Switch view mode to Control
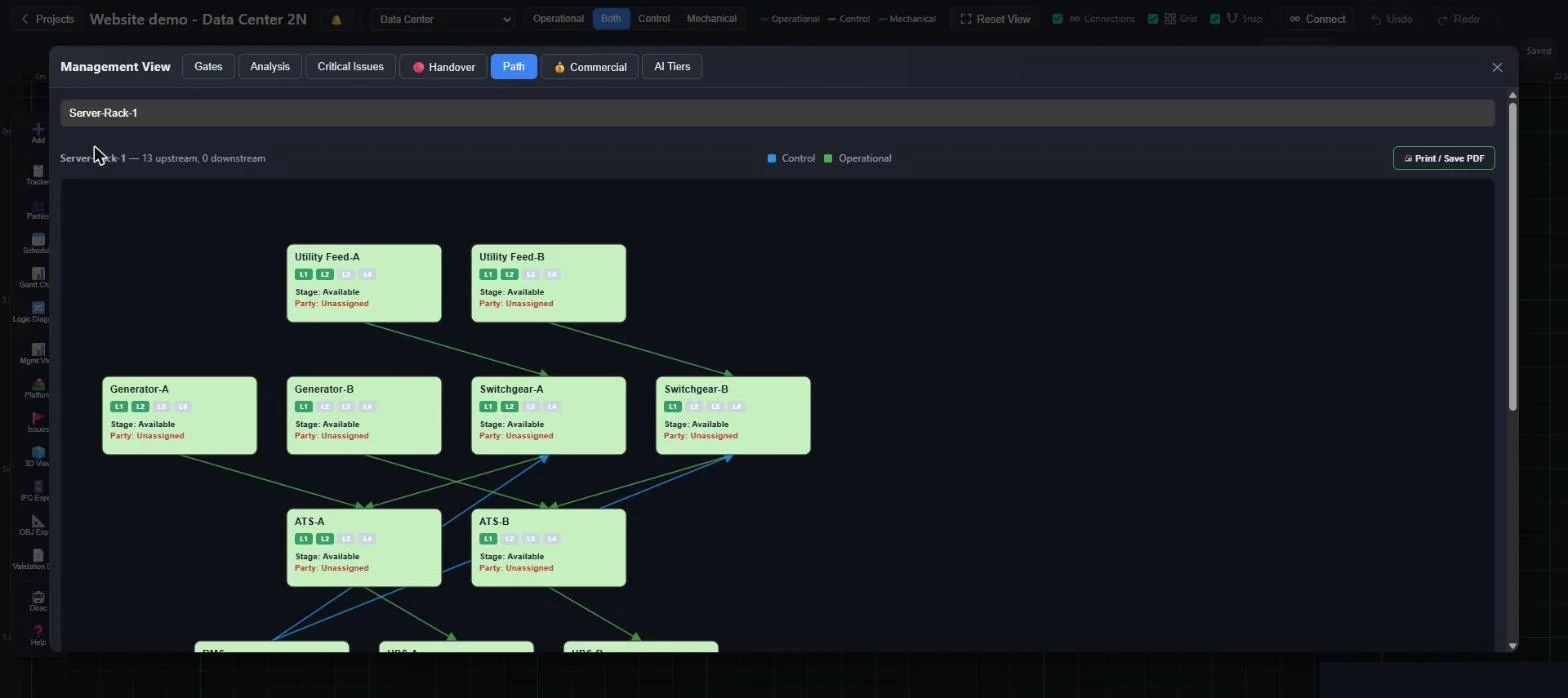Image resolution: width=1568 pixels, height=698 pixels. click(x=653, y=19)
